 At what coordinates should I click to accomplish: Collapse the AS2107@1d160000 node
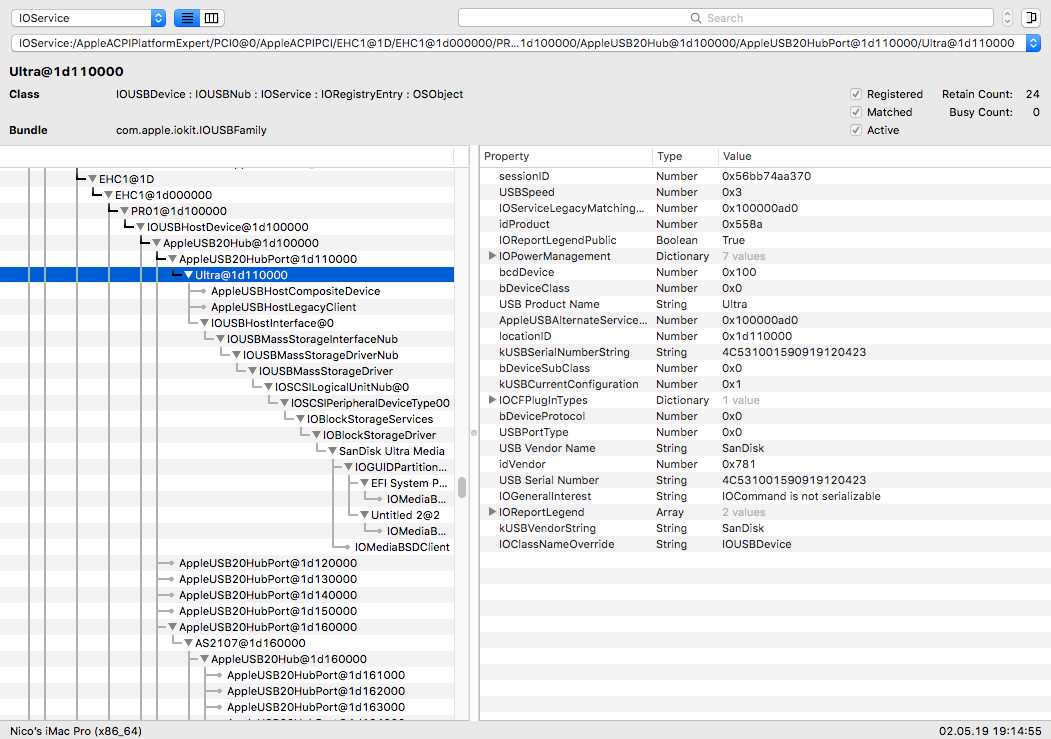tap(188, 643)
